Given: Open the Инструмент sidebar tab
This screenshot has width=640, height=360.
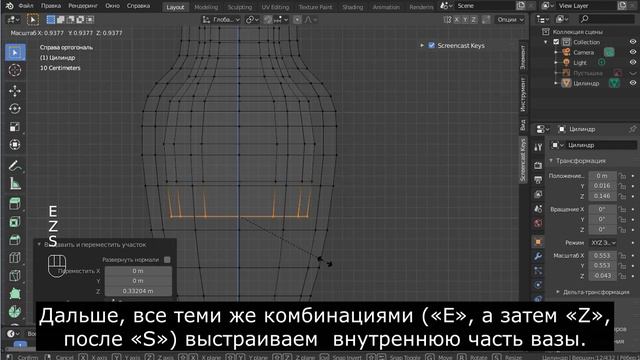Looking at the screenshot, I should point(523,94).
